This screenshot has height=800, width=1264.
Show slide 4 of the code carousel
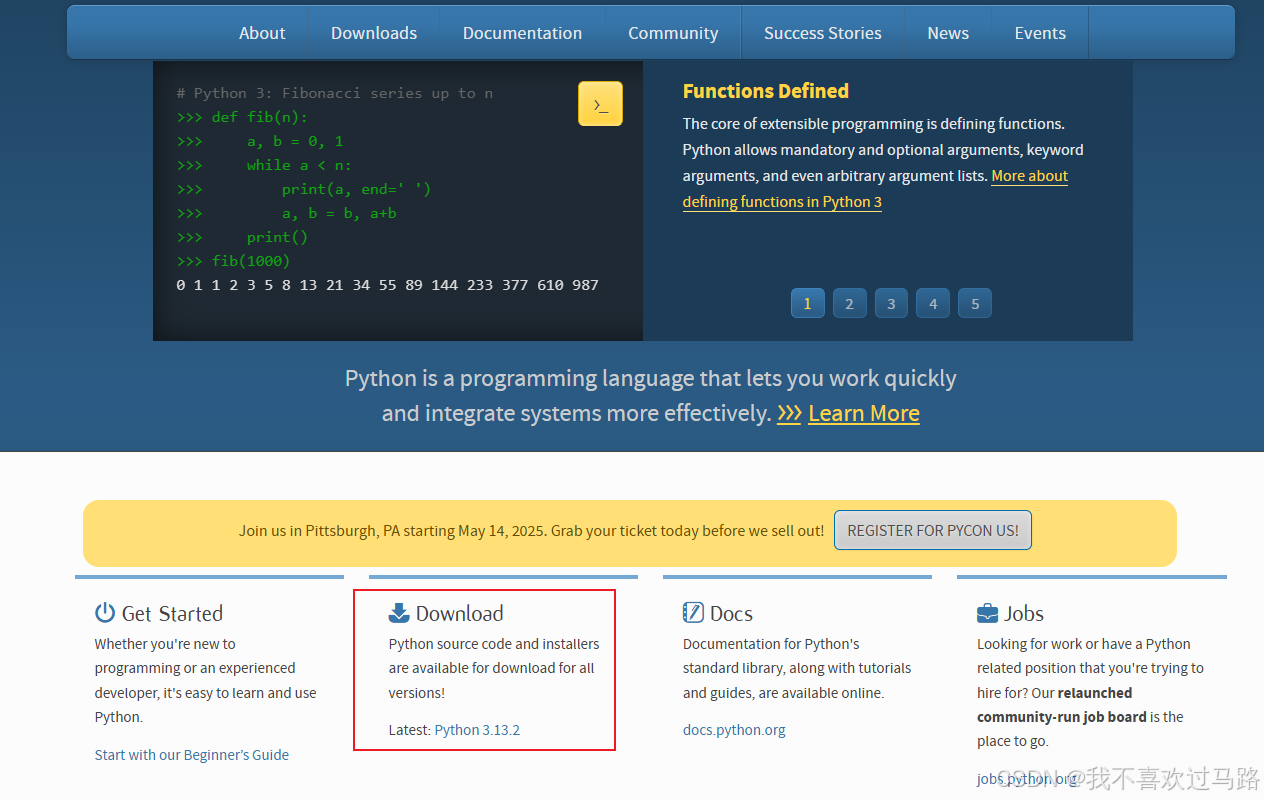933,303
